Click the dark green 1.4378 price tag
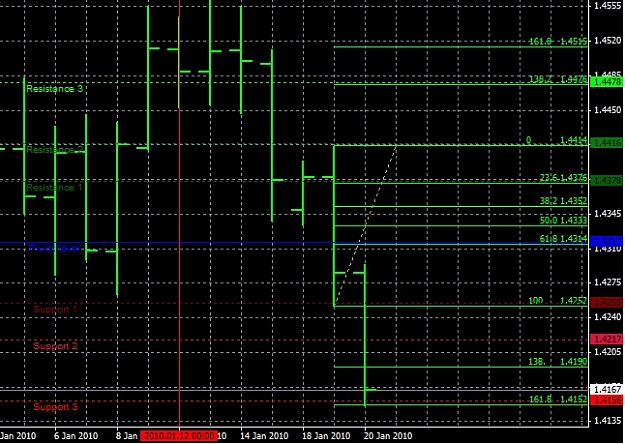This screenshot has height=444, width=625. [606, 181]
